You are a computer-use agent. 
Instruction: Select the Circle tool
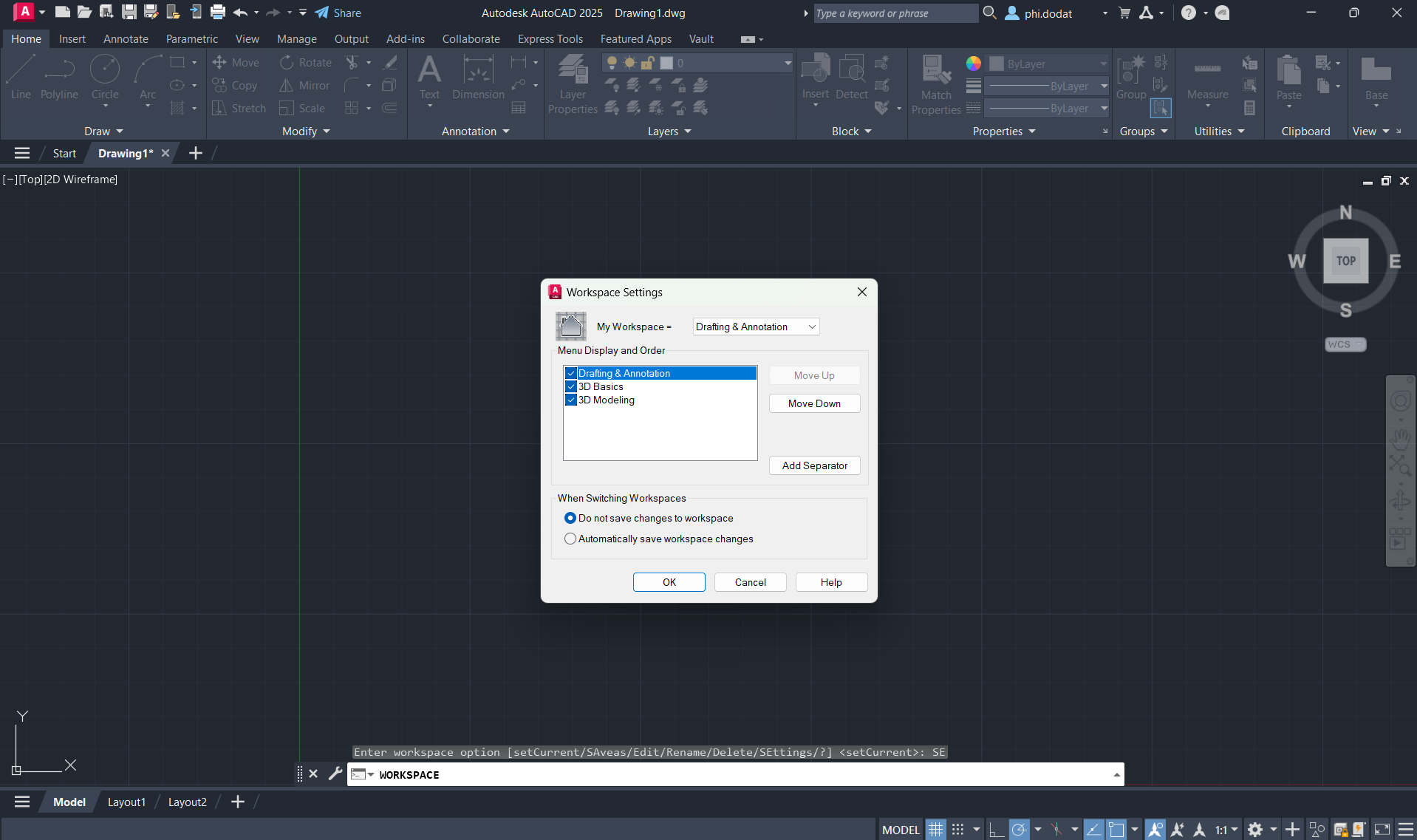coord(105,77)
